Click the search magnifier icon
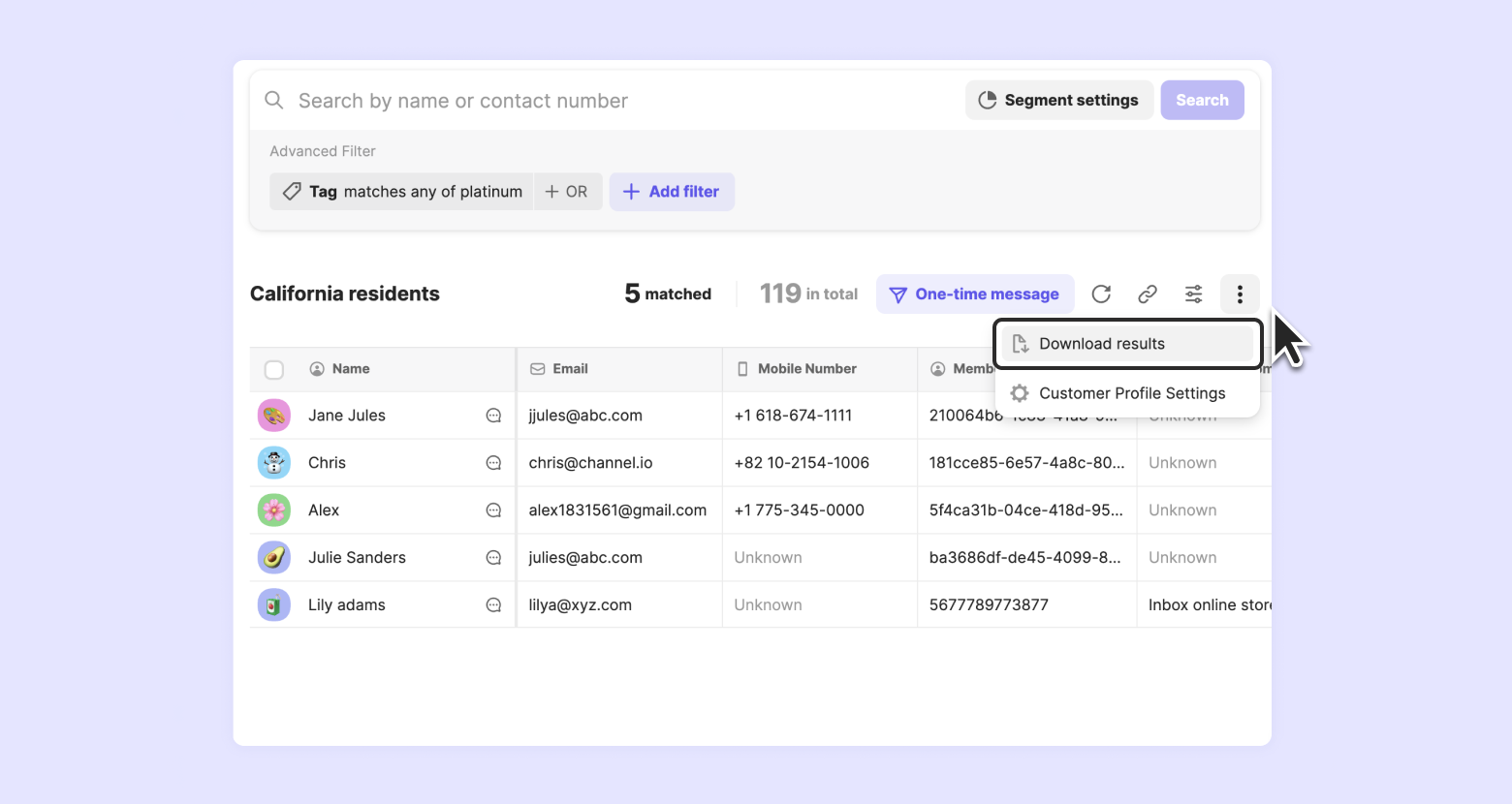The height and width of the screenshot is (804, 1512). (x=274, y=101)
